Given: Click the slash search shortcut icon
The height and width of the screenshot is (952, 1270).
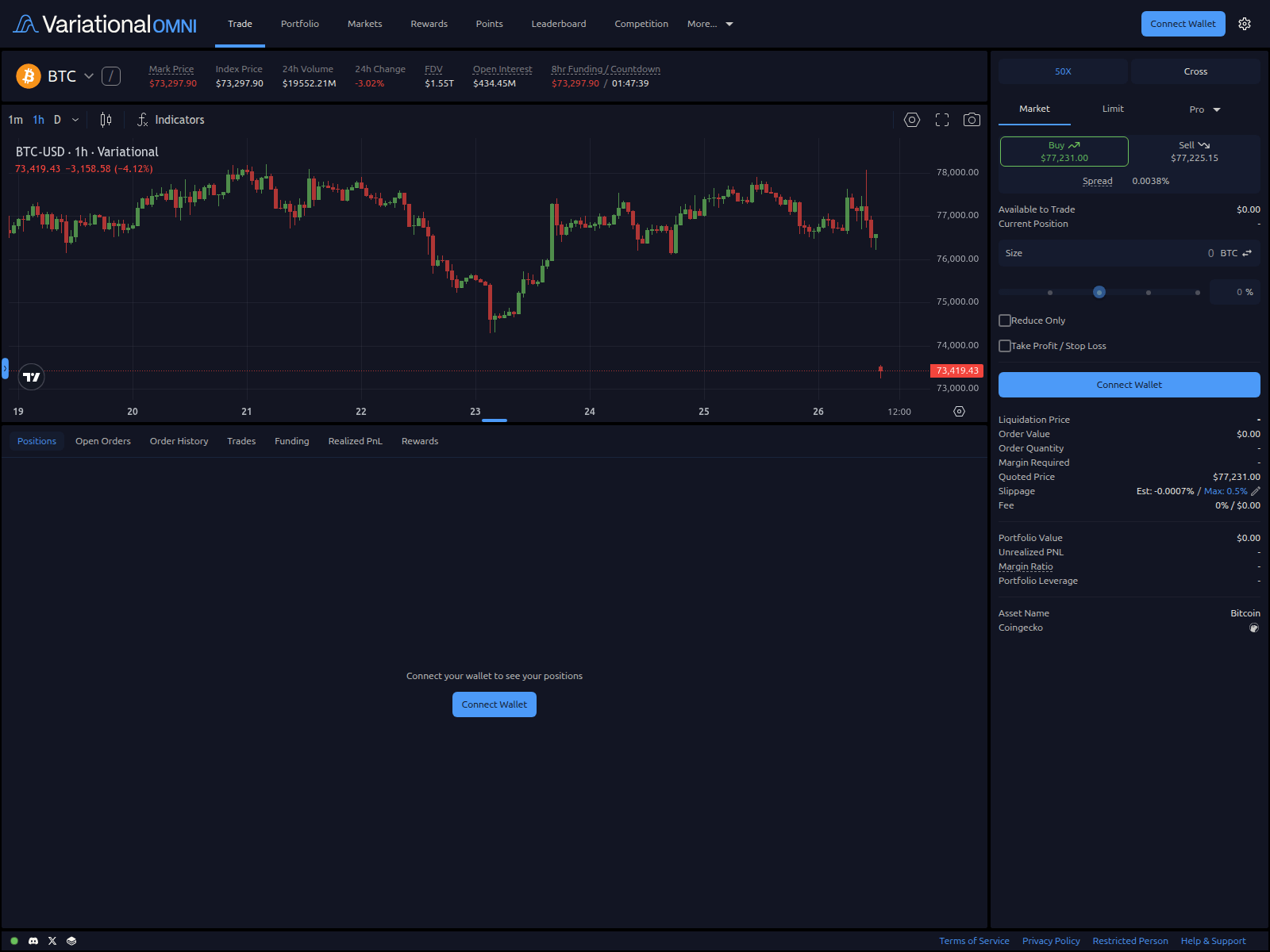Looking at the screenshot, I should (x=111, y=76).
